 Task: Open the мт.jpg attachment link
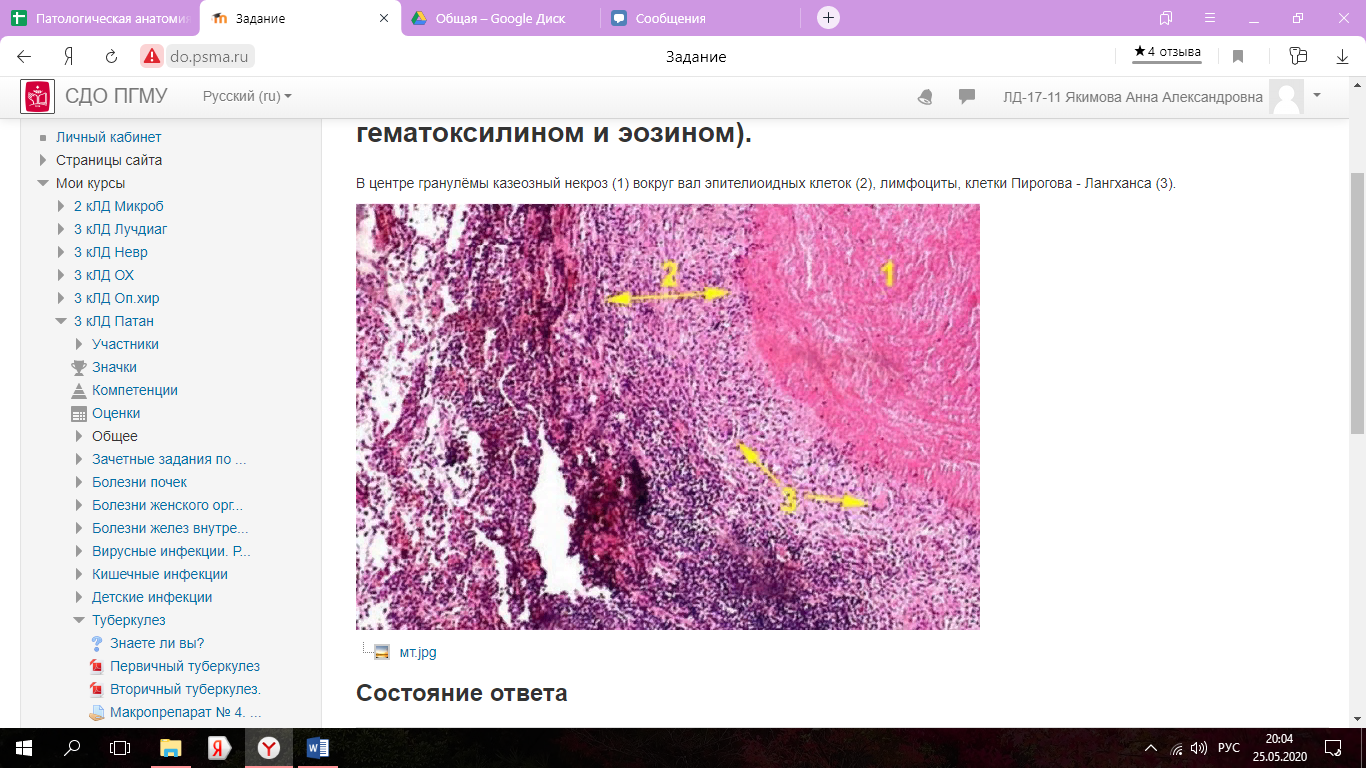coord(418,652)
